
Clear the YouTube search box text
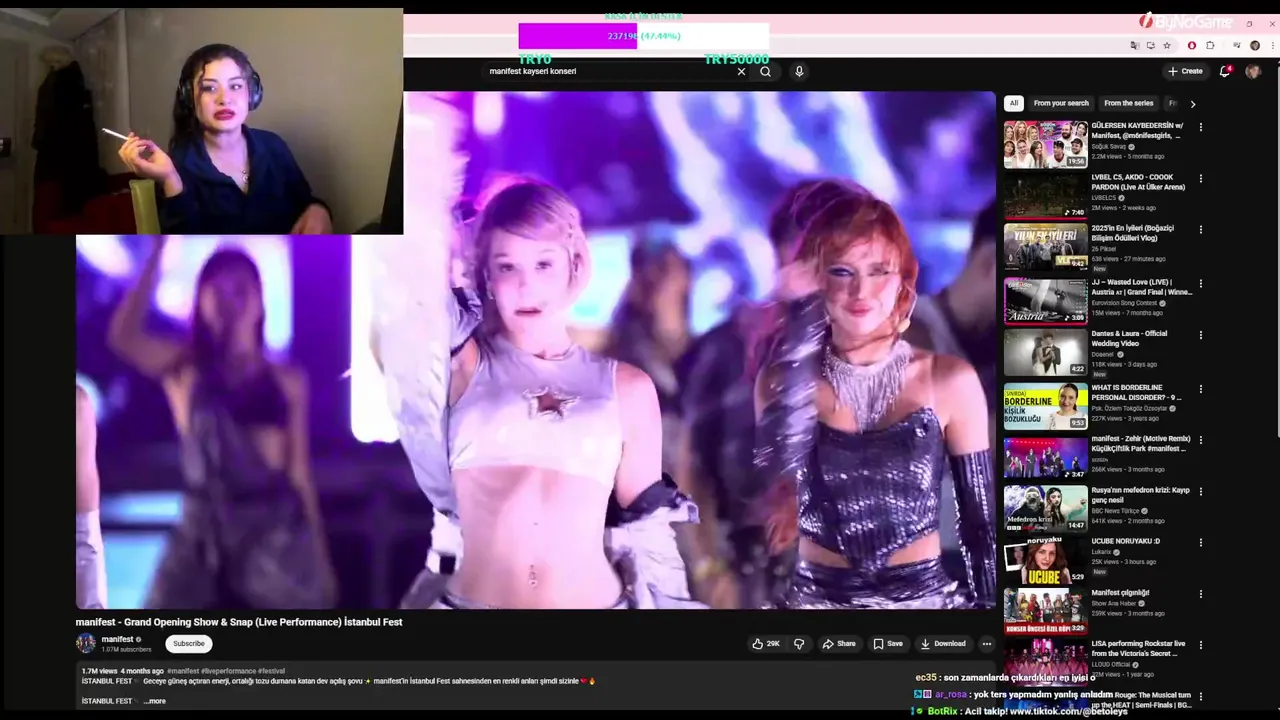741,72
